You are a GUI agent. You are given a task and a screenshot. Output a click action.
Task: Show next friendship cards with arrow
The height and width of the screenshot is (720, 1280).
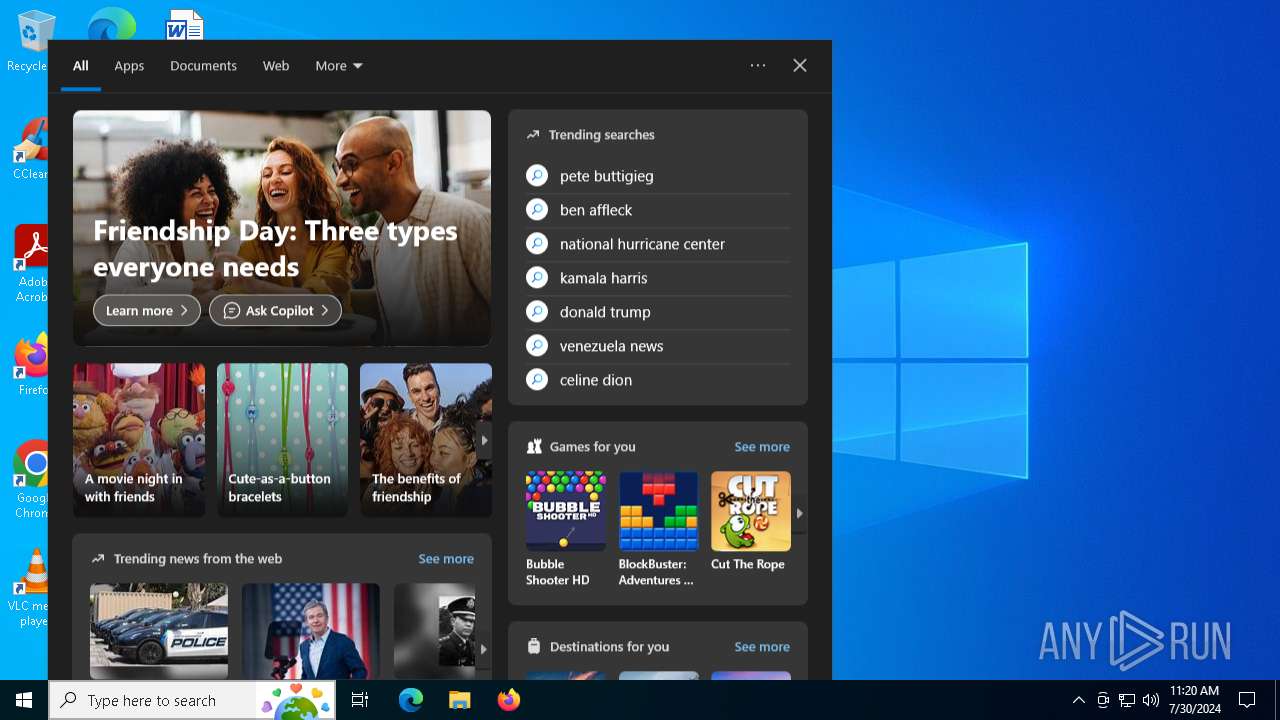[x=484, y=440]
